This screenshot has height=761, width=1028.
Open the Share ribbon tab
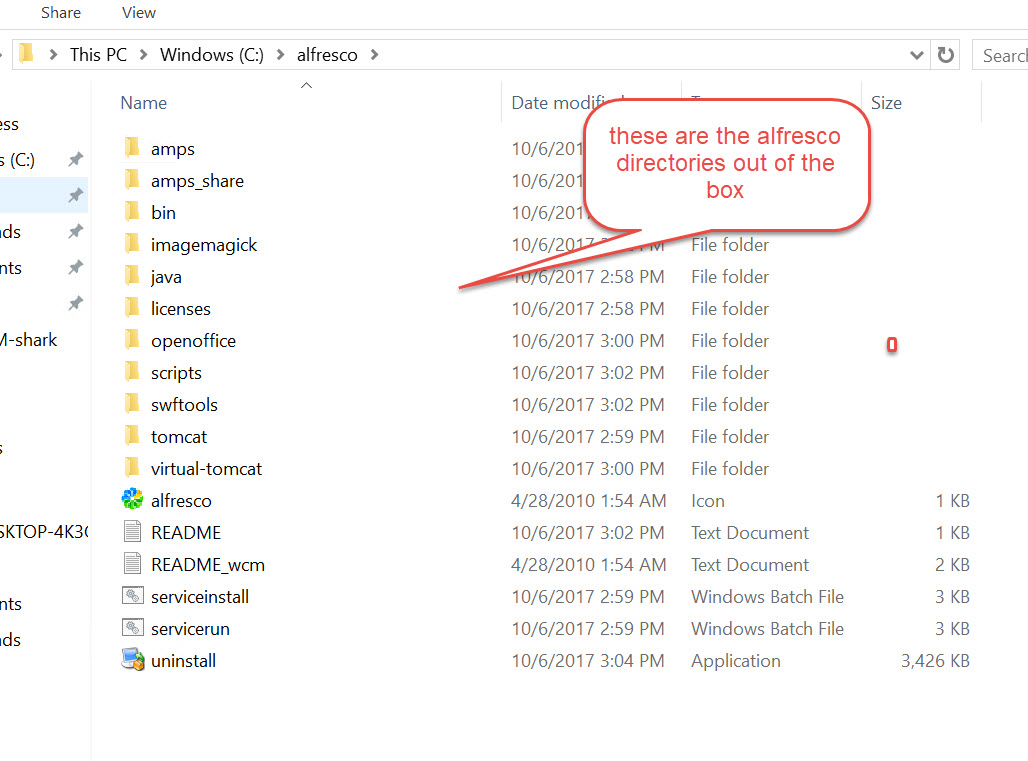coord(61,13)
